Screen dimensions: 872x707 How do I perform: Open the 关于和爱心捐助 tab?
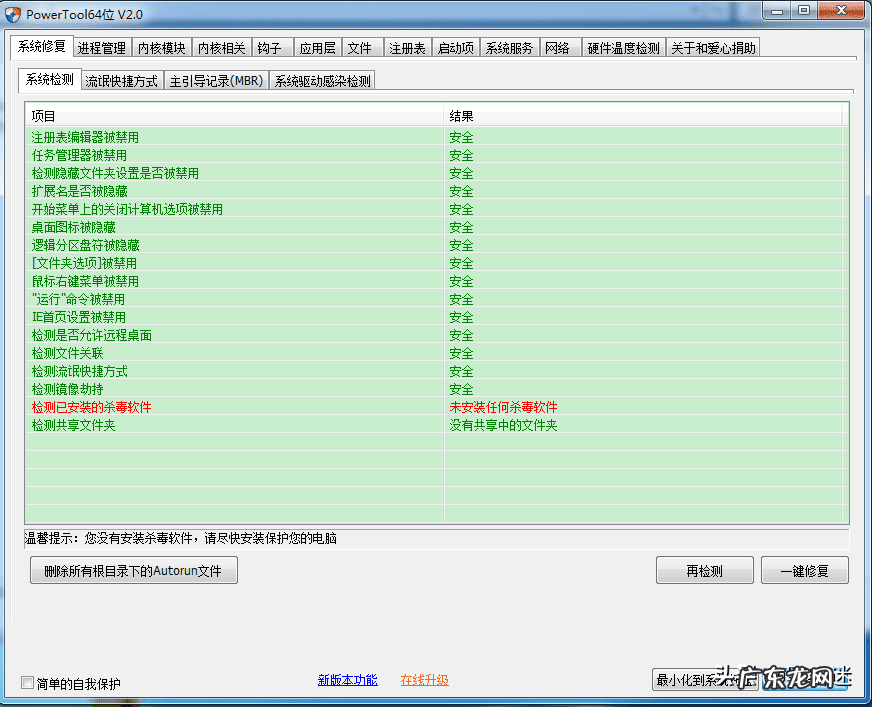point(716,47)
